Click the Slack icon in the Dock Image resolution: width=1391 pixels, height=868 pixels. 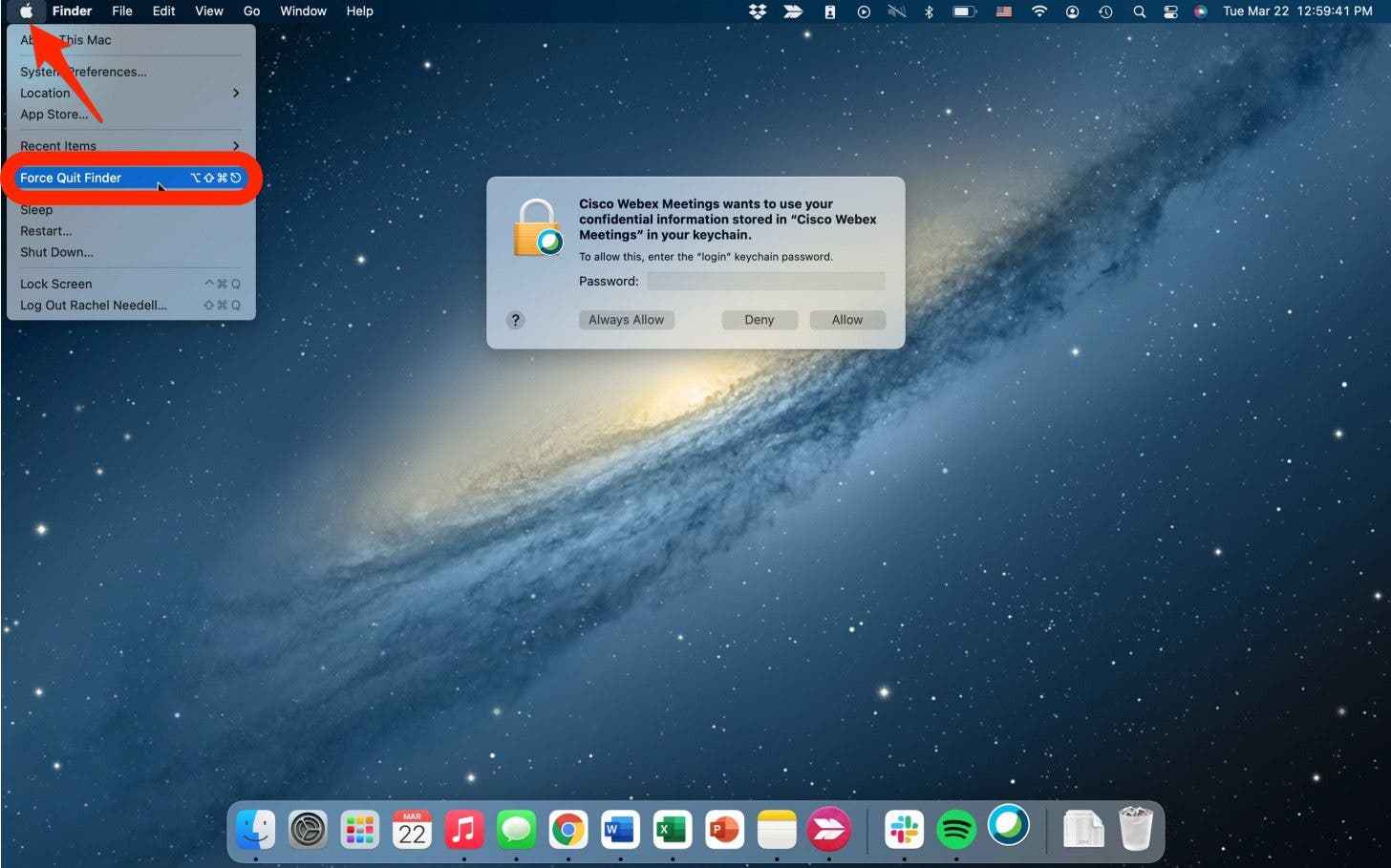904,830
